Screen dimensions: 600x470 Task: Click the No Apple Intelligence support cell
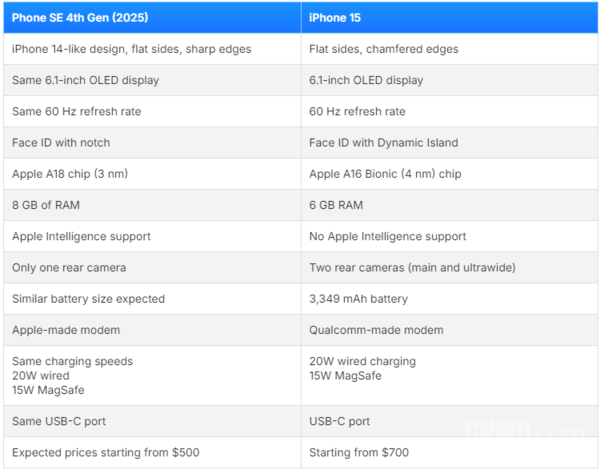[x=450, y=236]
